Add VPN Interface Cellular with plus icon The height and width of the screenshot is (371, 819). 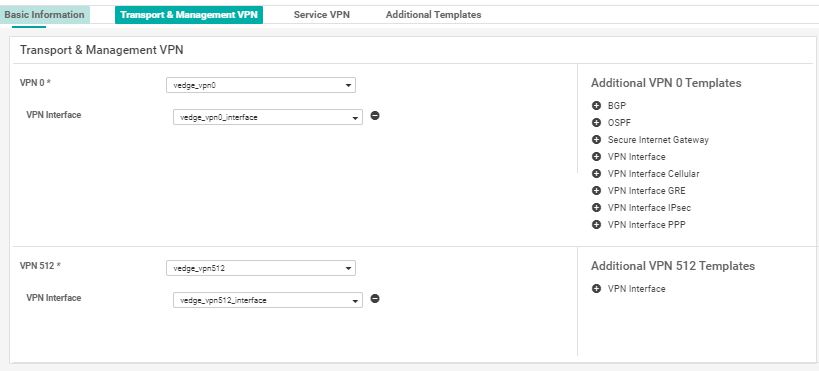(x=596, y=173)
